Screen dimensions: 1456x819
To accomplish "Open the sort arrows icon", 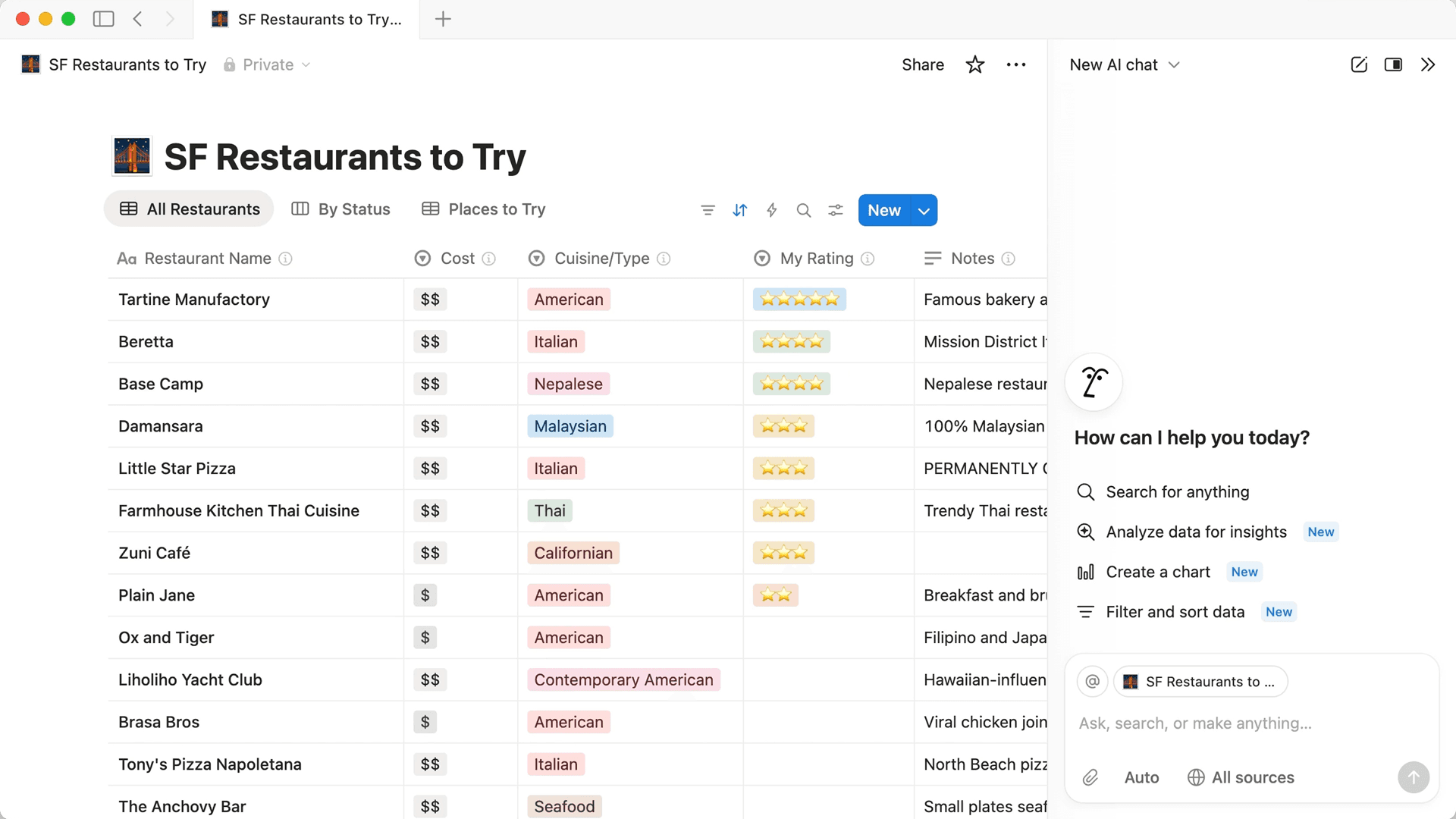I will tap(740, 210).
